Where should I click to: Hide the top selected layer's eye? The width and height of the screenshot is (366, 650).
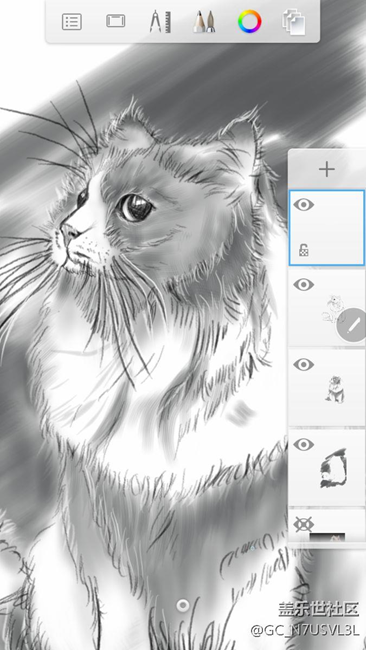click(x=303, y=205)
